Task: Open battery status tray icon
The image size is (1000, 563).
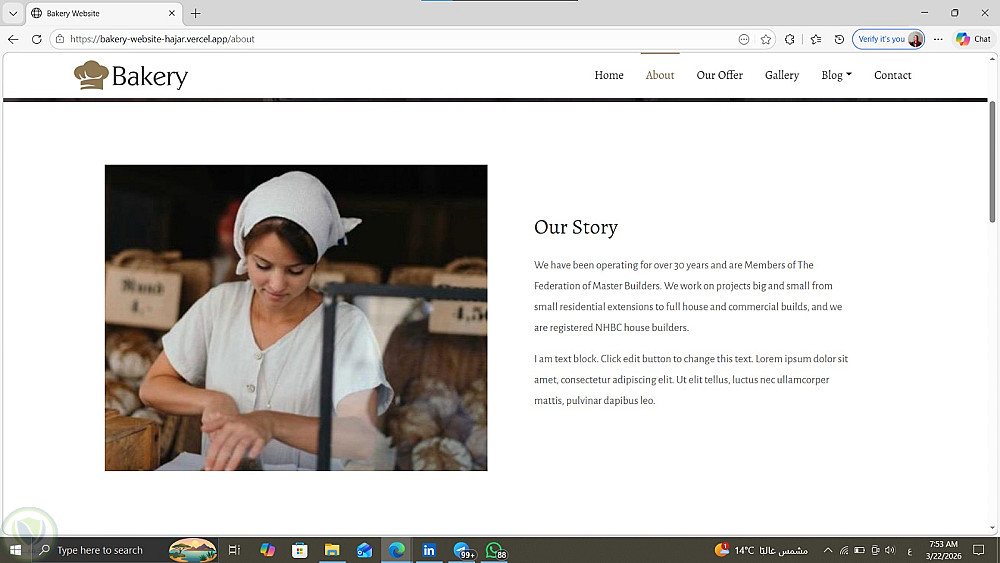Action: (860, 550)
